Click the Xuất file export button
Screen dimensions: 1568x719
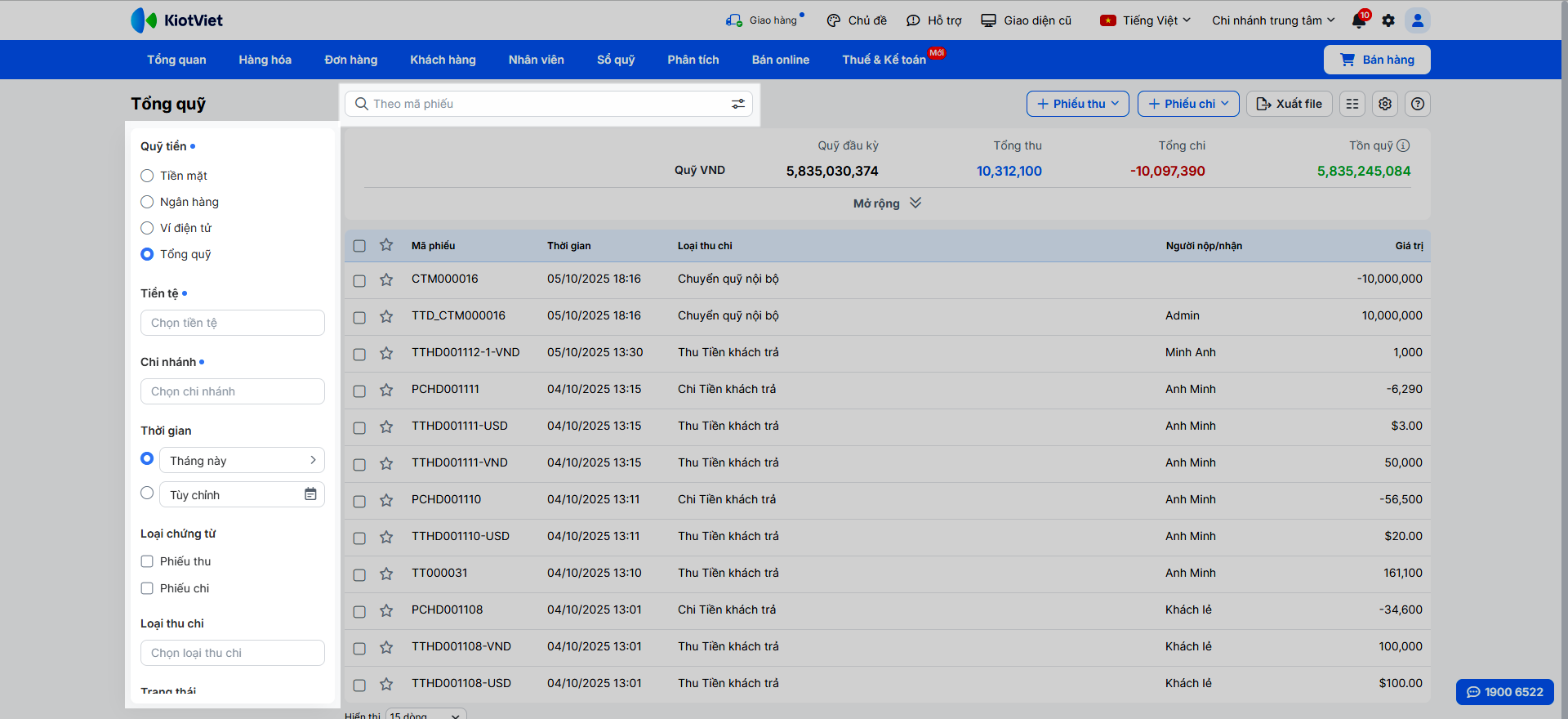pyautogui.click(x=1290, y=104)
